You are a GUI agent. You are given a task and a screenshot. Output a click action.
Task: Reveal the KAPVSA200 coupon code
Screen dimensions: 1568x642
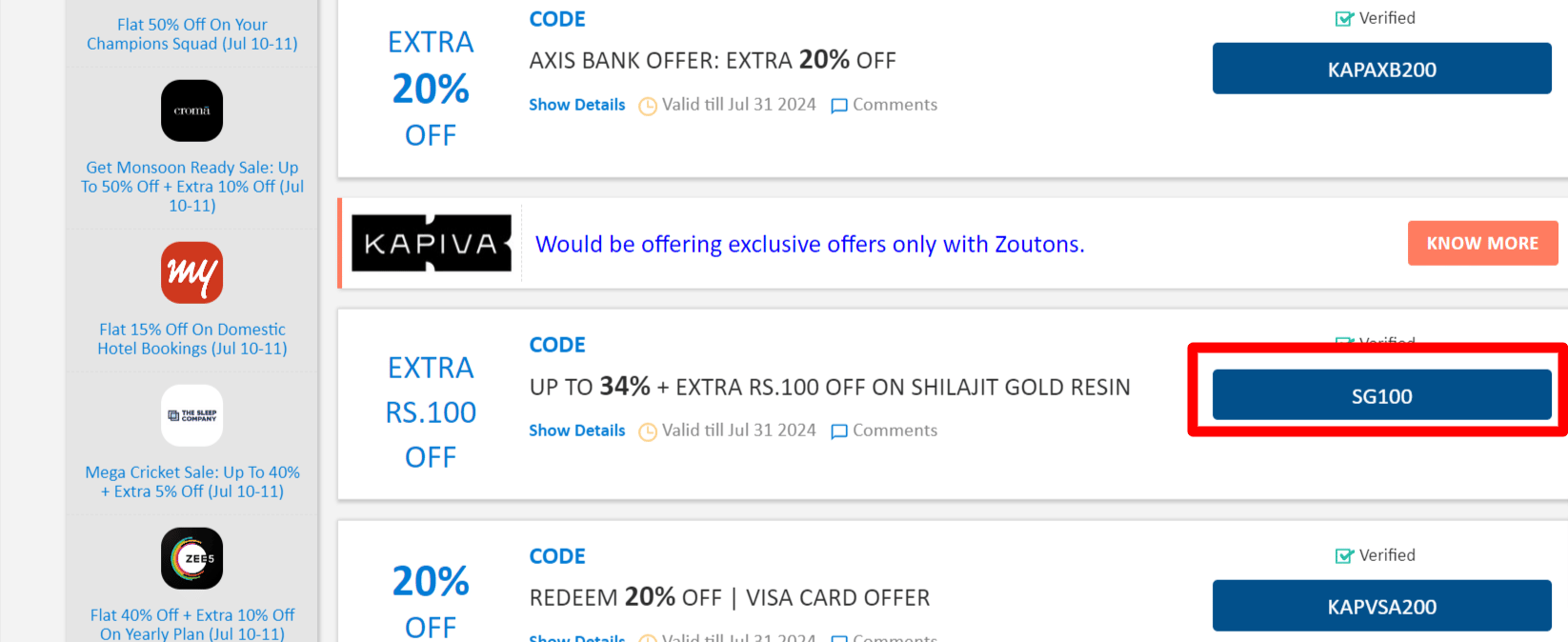click(1381, 606)
